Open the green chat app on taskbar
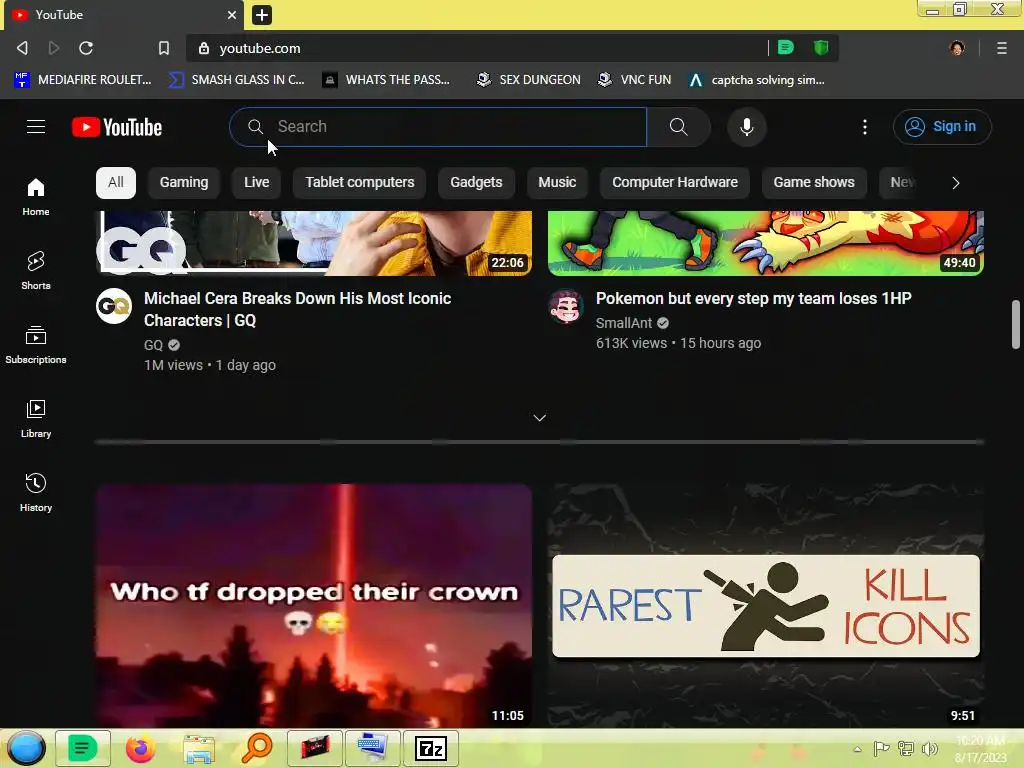The image size is (1024, 768). 83,748
